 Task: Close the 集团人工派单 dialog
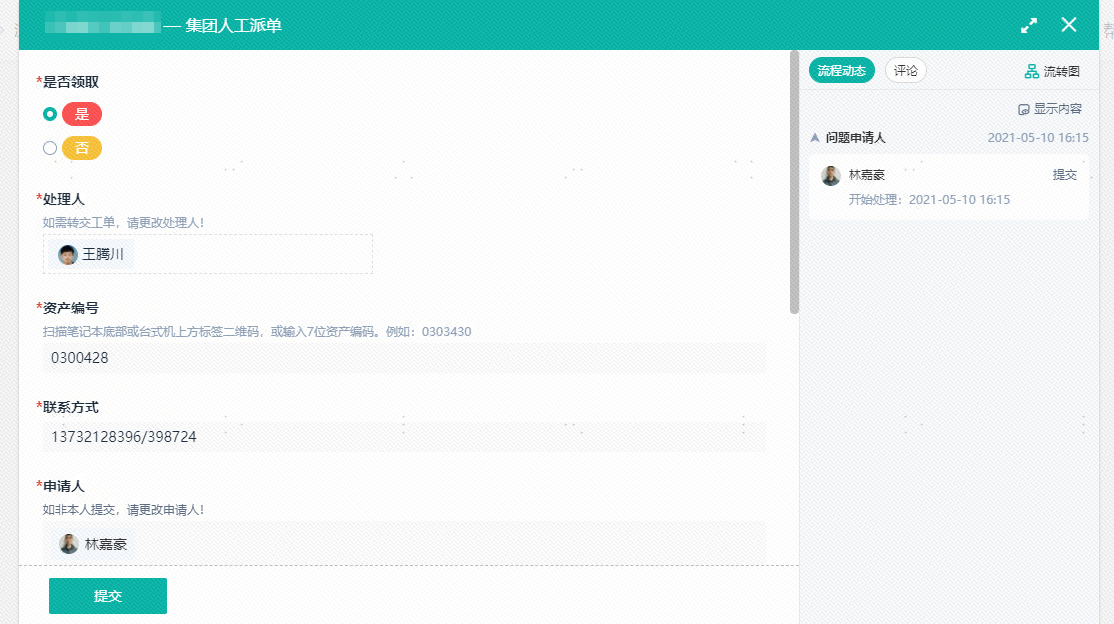coord(1069,25)
